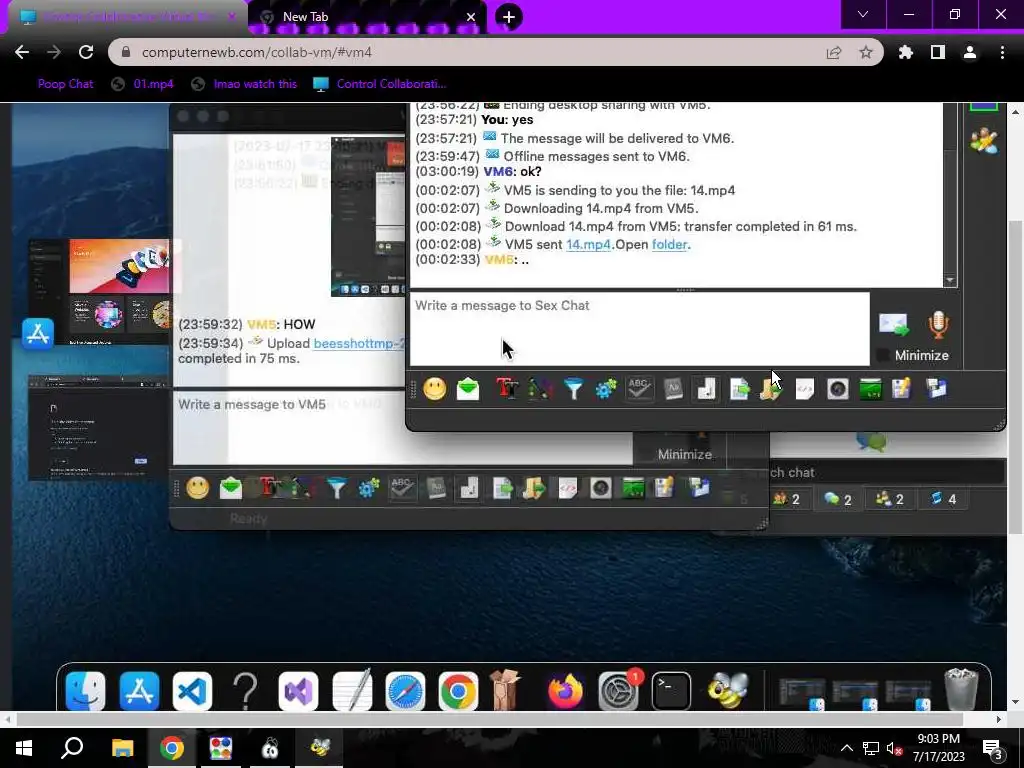Viewport: 1024px width, 768px height.
Task: Toggle the ABC spell check icon in Sex Chat window
Action: [639, 389]
